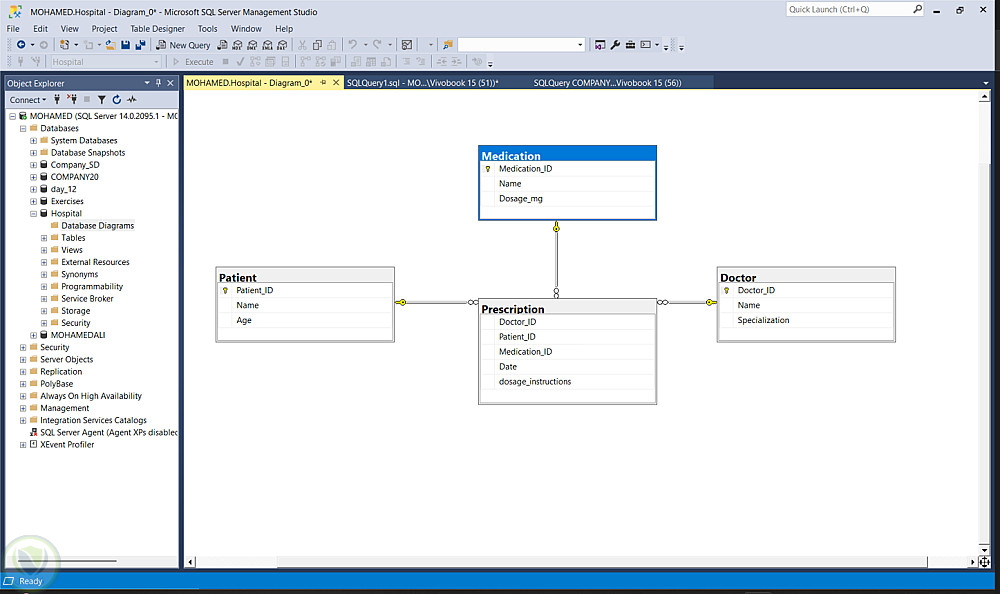The image size is (1000, 594).
Task: Click the Navigate Backward arrow icon
Action: click(21, 45)
